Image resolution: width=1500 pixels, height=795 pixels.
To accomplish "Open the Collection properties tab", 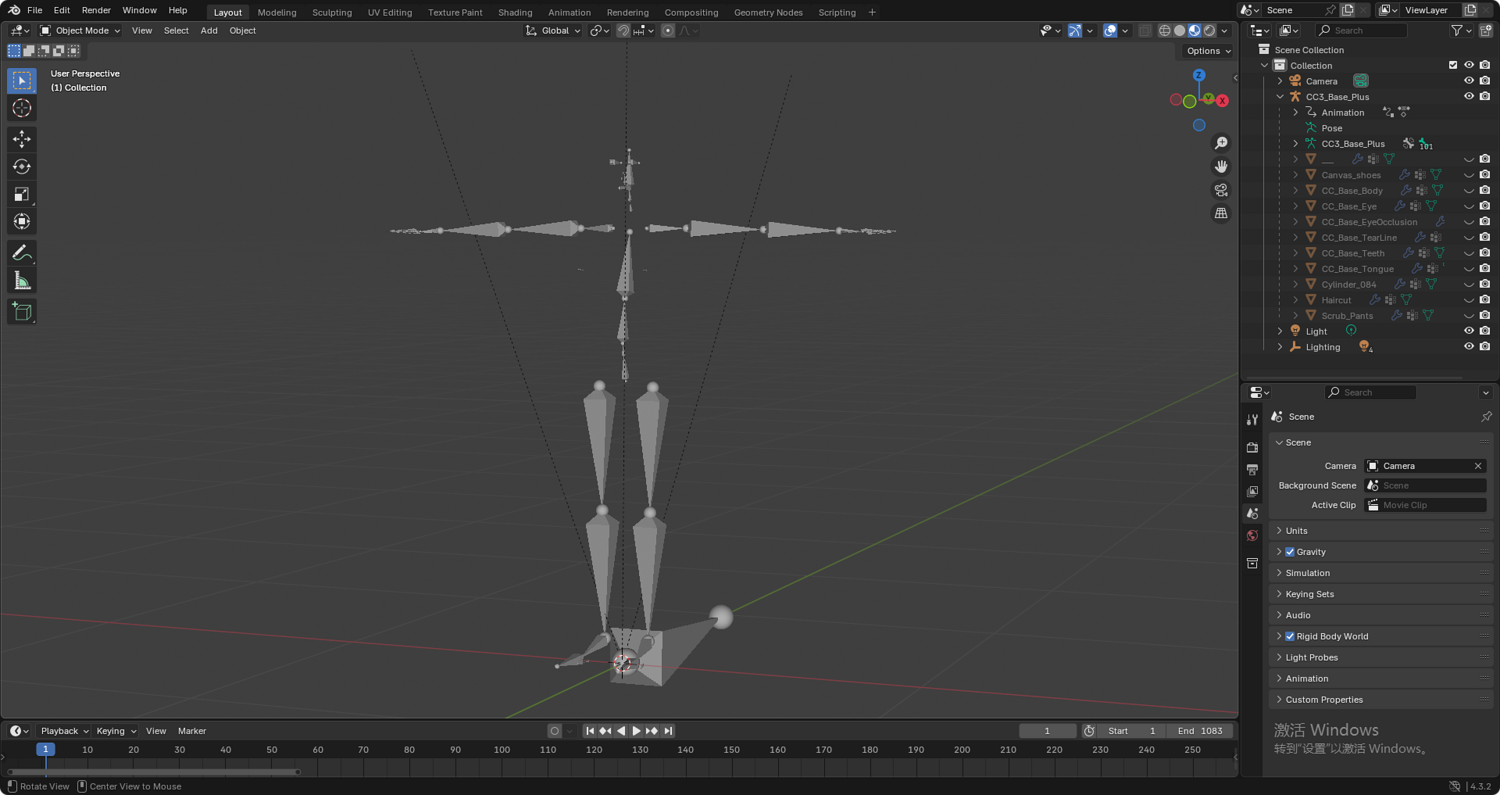I will [1252, 563].
